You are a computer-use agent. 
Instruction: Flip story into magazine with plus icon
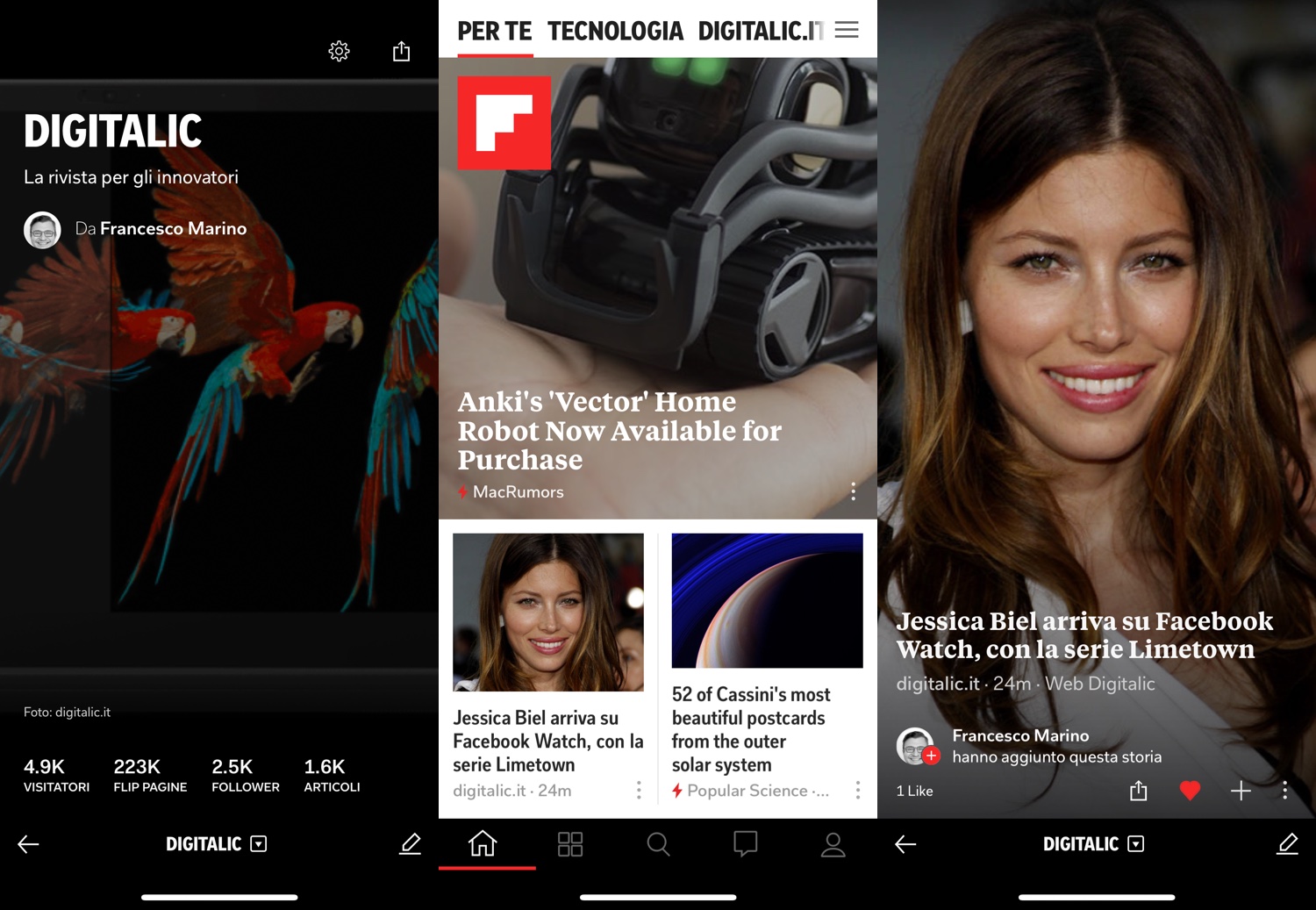[x=1241, y=791]
